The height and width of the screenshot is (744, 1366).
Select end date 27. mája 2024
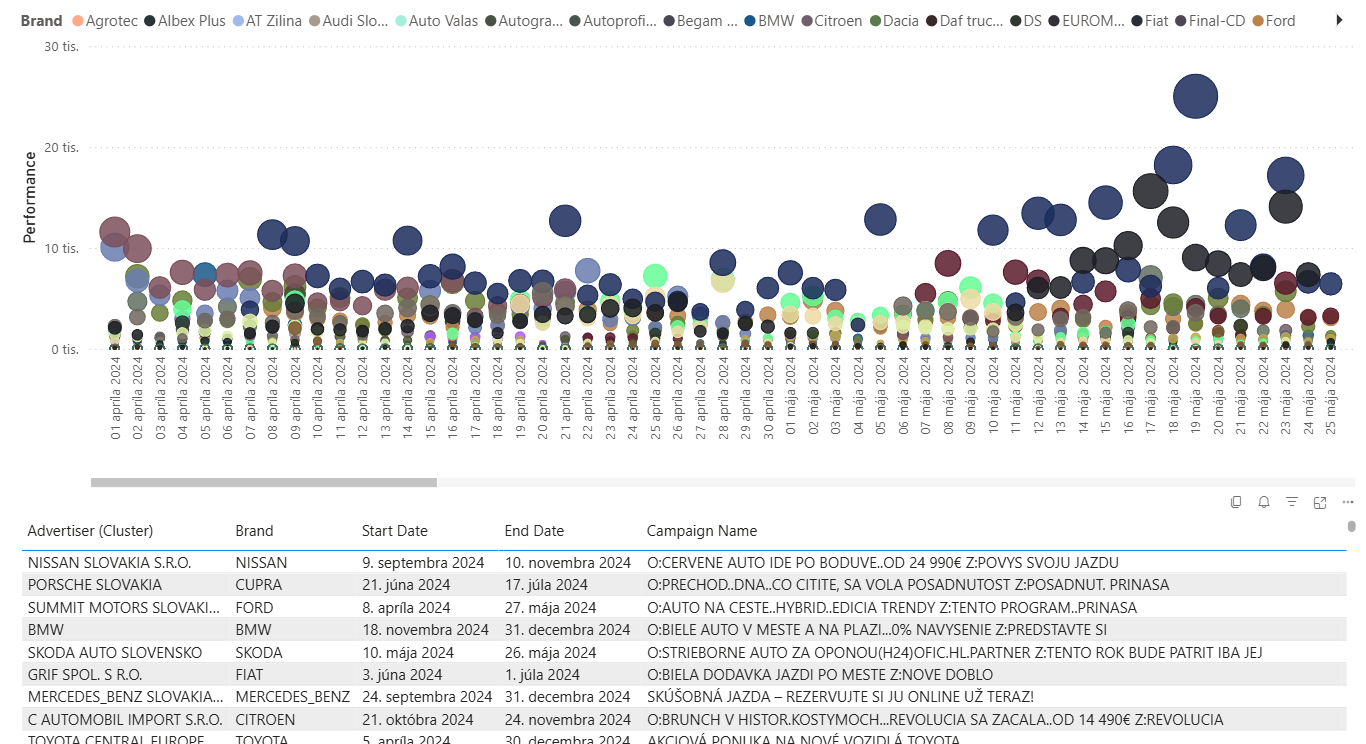tap(551, 607)
